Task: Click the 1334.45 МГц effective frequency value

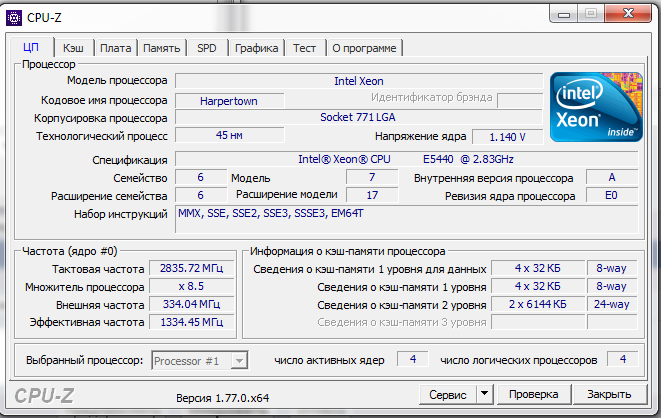Action: pos(192,322)
